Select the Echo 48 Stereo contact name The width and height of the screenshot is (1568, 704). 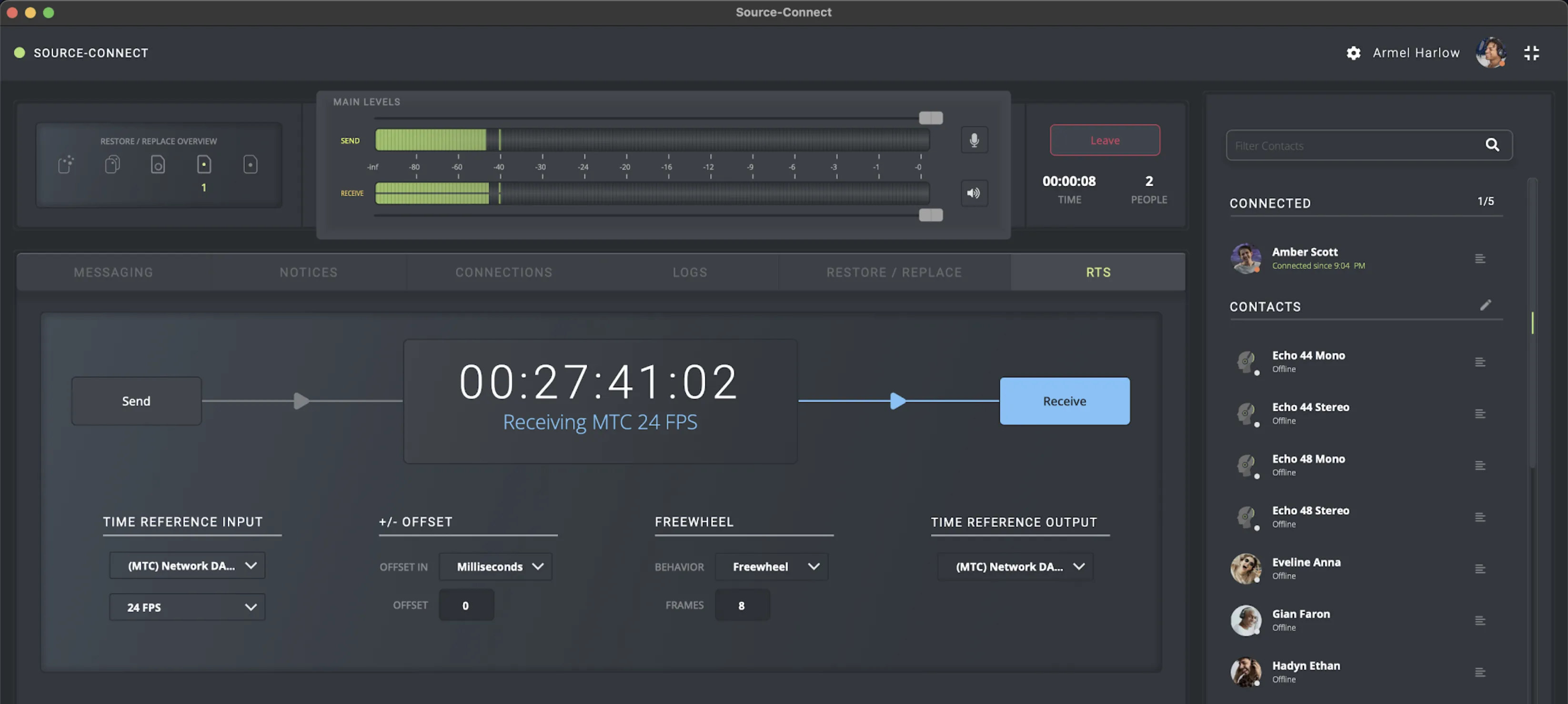(x=1310, y=511)
